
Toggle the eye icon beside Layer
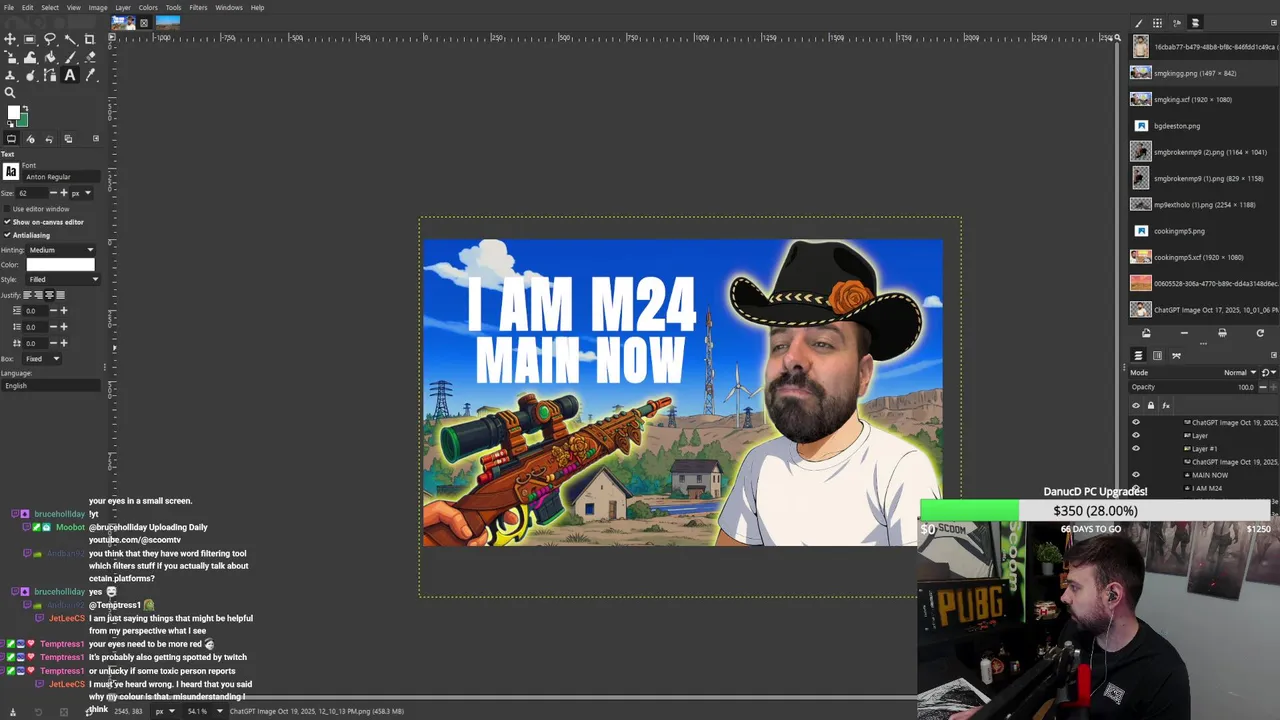[x=1135, y=435]
